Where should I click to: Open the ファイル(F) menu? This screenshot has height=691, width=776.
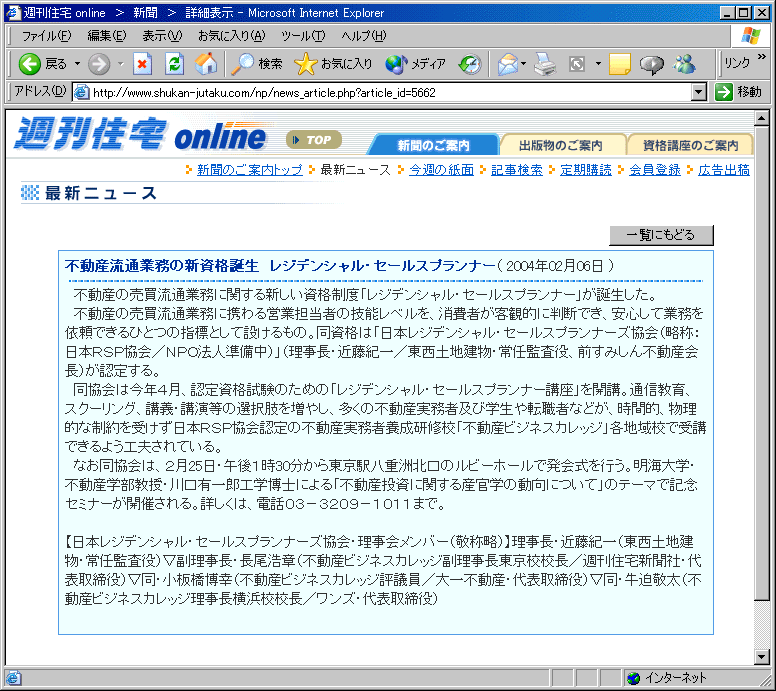[x=47, y=36]
